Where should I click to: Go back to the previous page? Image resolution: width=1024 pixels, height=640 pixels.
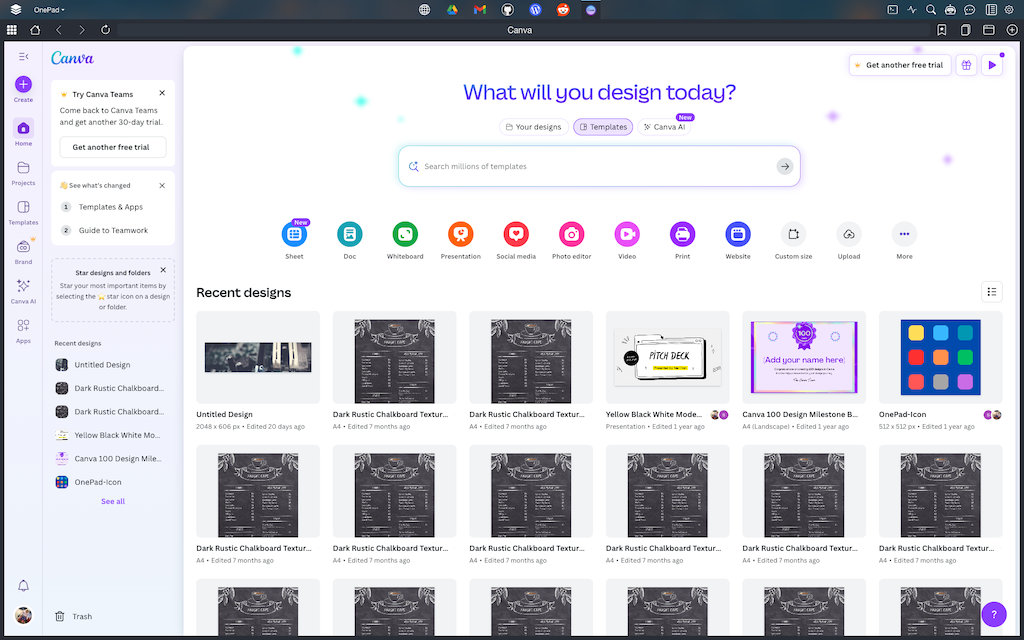click(59, 30)
